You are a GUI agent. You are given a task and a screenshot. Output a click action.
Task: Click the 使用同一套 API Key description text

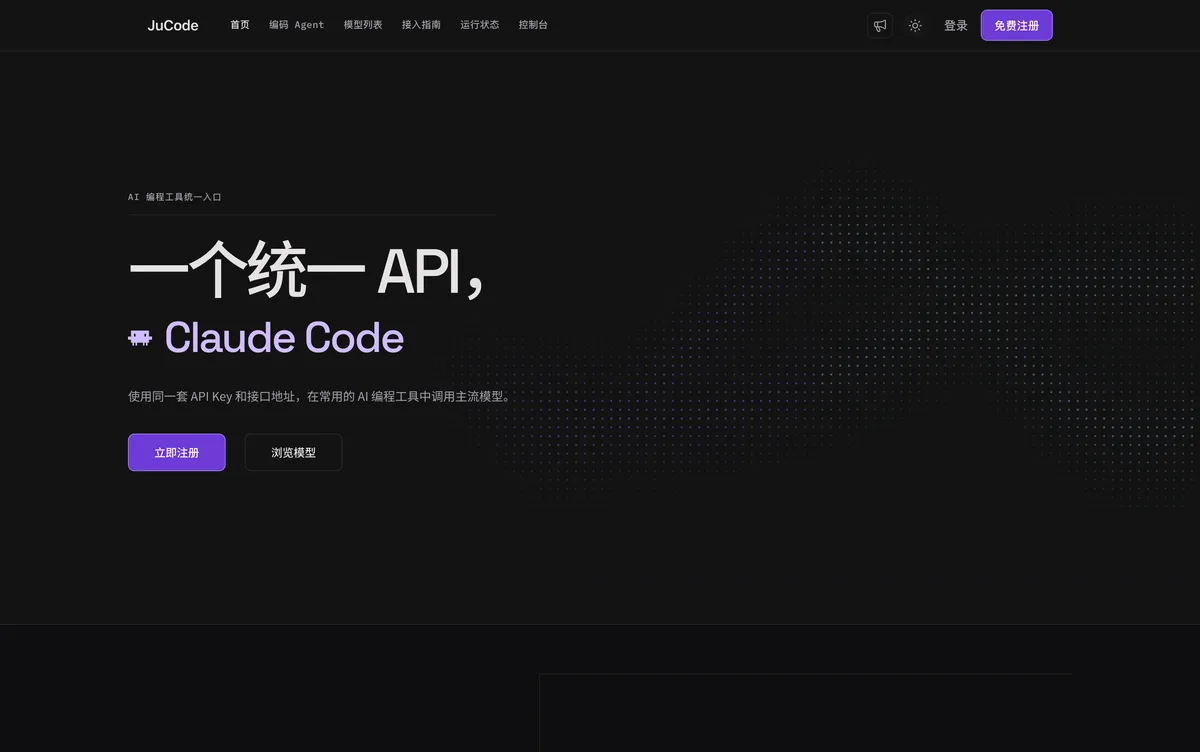point(319,396)
